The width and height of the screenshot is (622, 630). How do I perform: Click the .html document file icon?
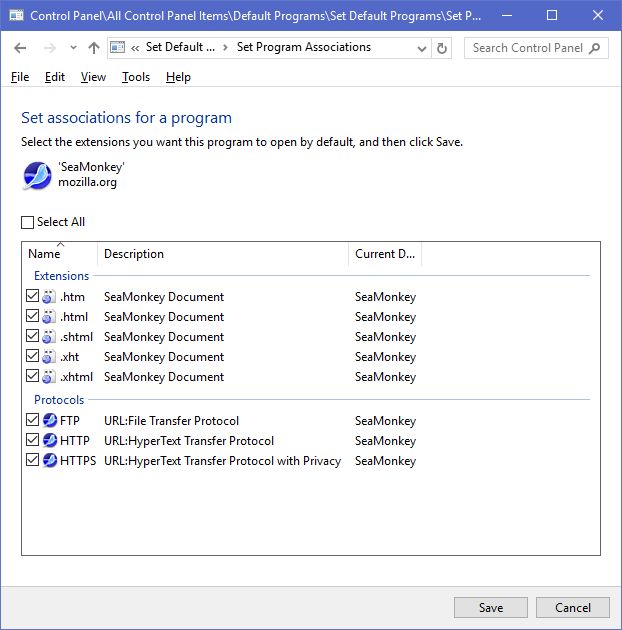click(49, 317)
